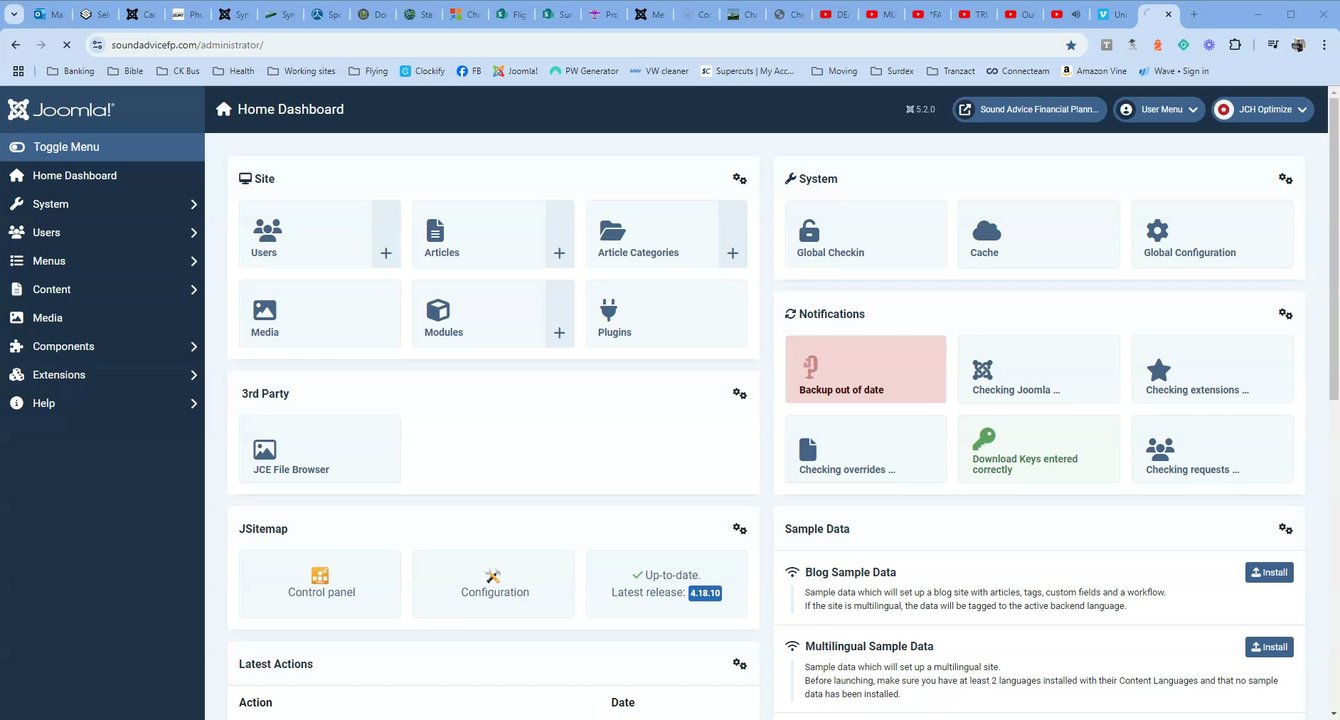Visit Sound Advice Financial Planning site link
The width and height of the screenshot is (1340, 720).
1030,109
